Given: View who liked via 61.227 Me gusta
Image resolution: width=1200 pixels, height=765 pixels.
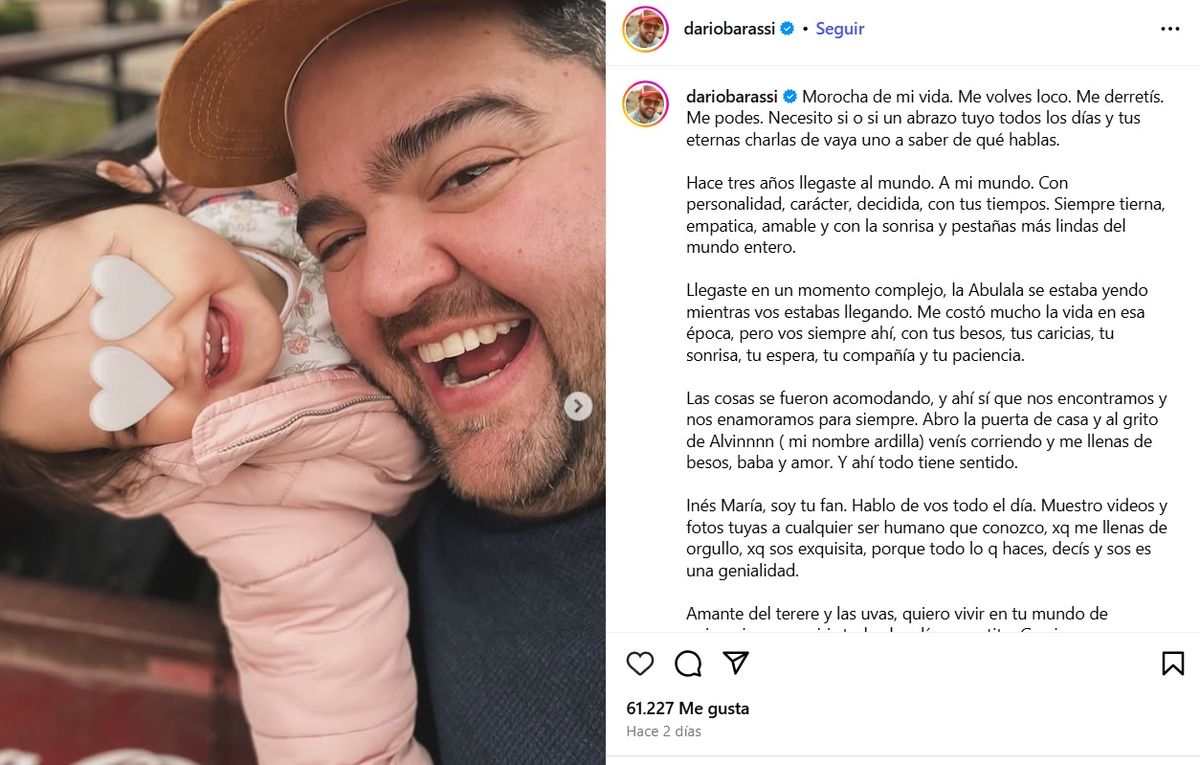Looking at the screenshot, I should click(688, 708).
